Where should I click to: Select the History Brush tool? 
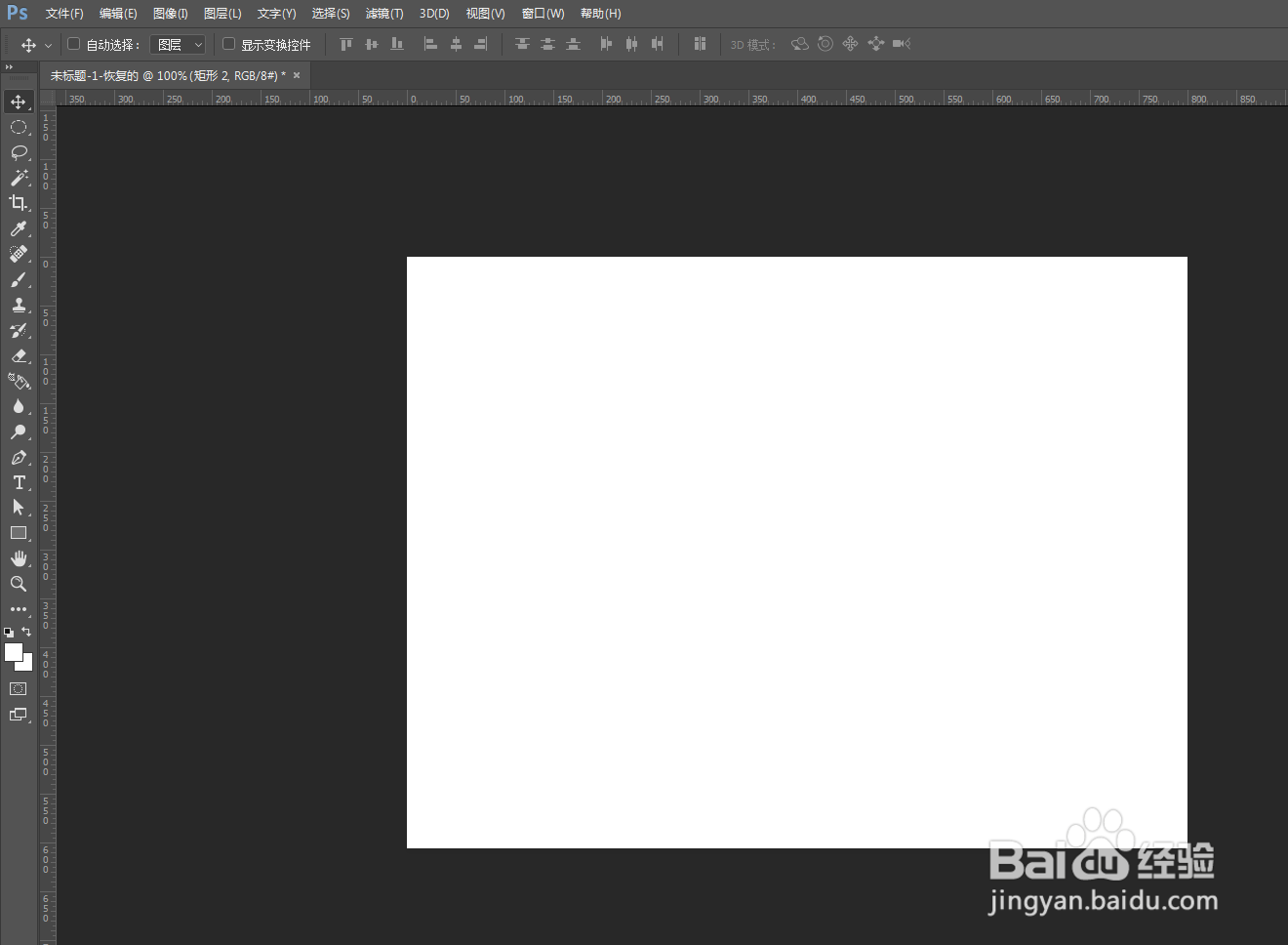(19, 330)
